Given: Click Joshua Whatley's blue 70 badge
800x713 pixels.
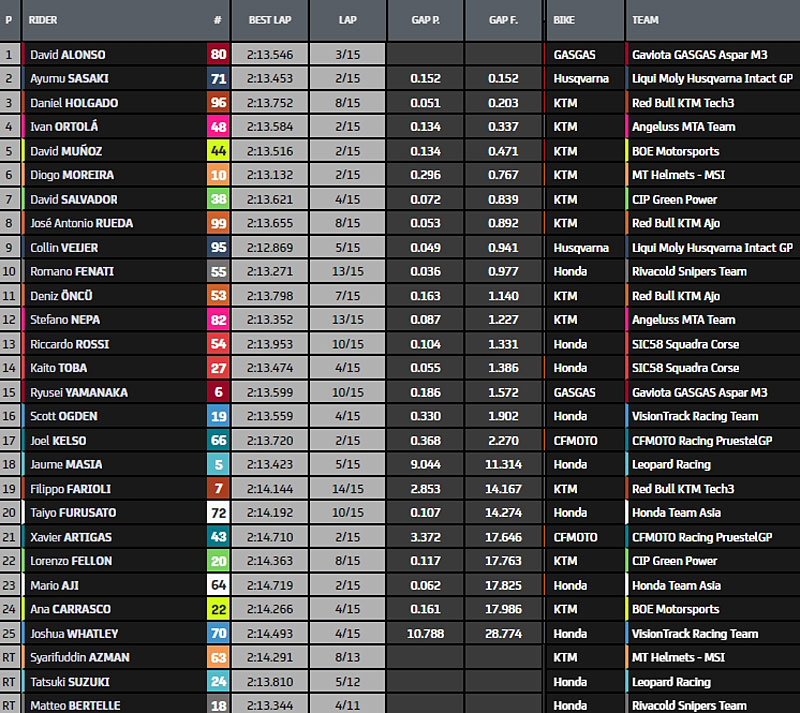Looking at the screenshot, I should tap(217, 633).
